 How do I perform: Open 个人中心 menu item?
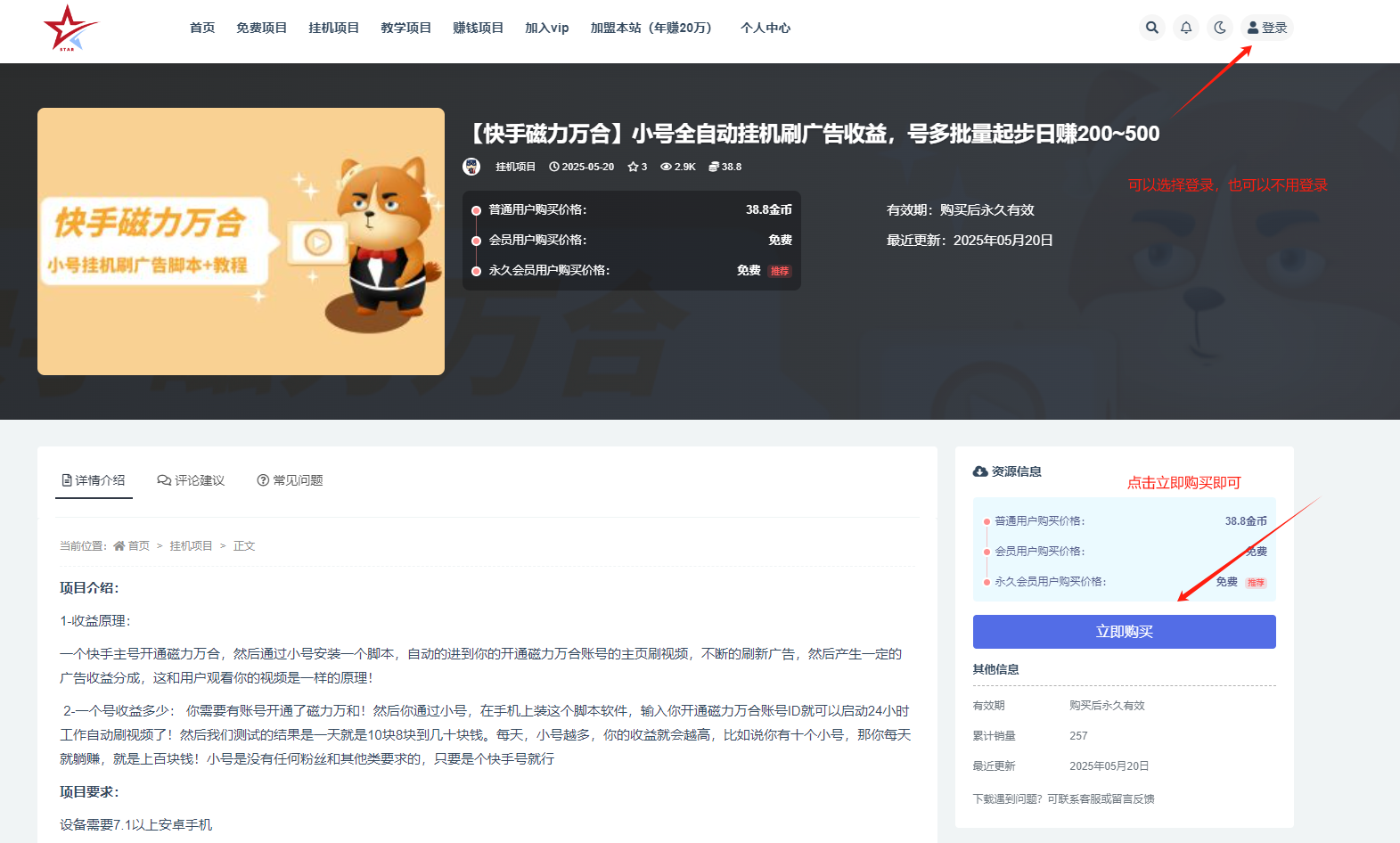pos(765,28)
